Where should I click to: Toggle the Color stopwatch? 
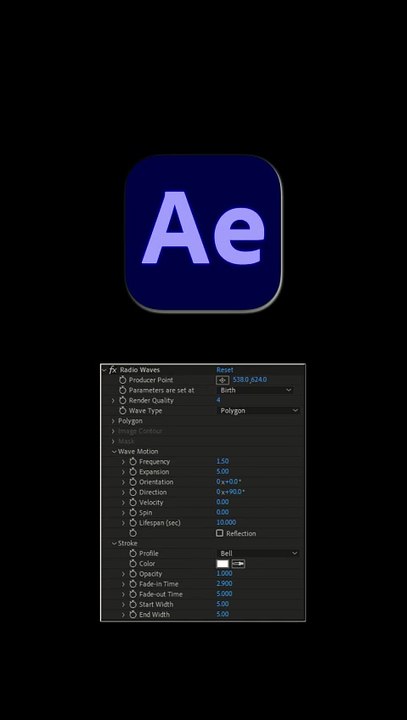[133, 563]
